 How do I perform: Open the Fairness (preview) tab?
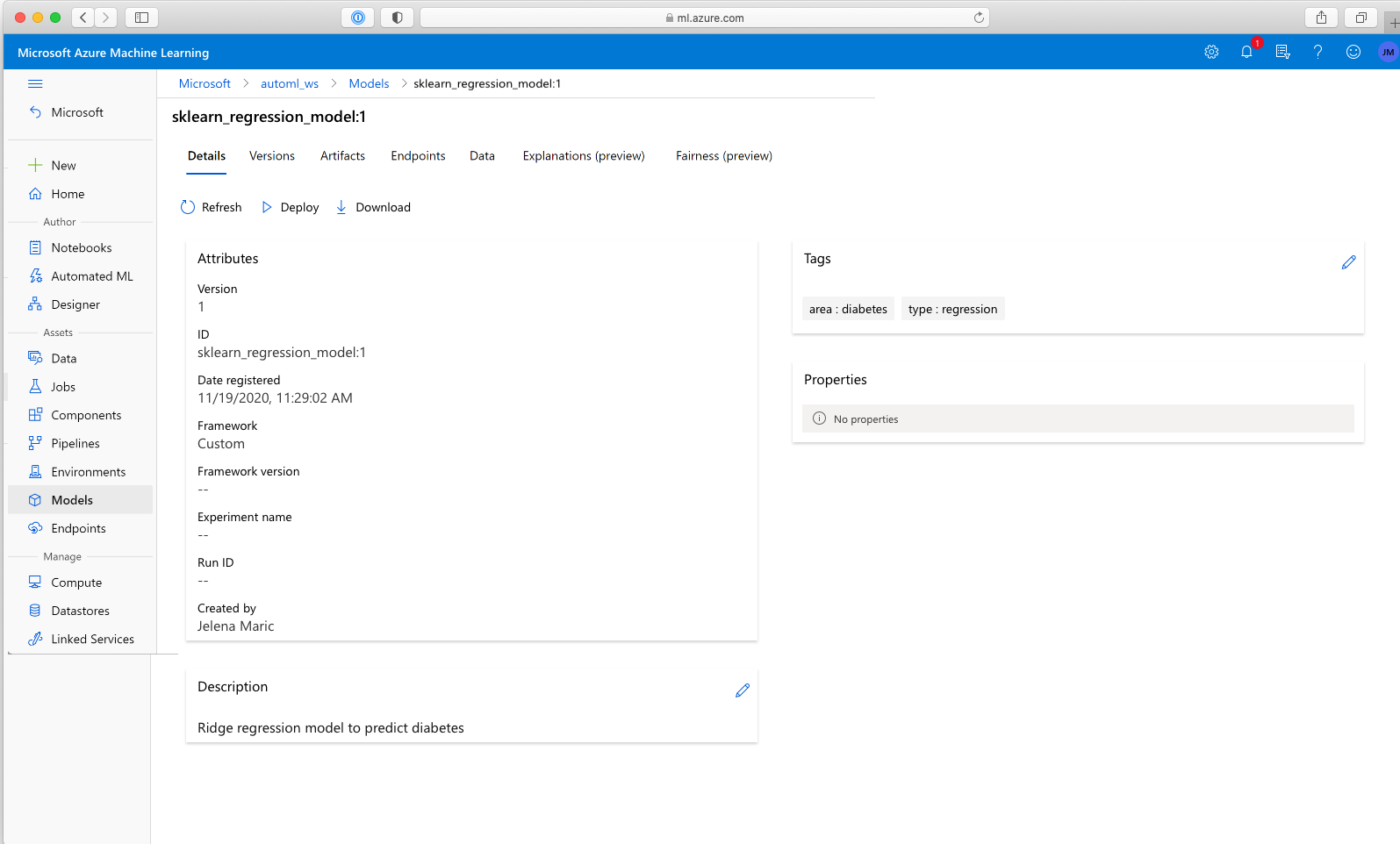click(724, 156)
